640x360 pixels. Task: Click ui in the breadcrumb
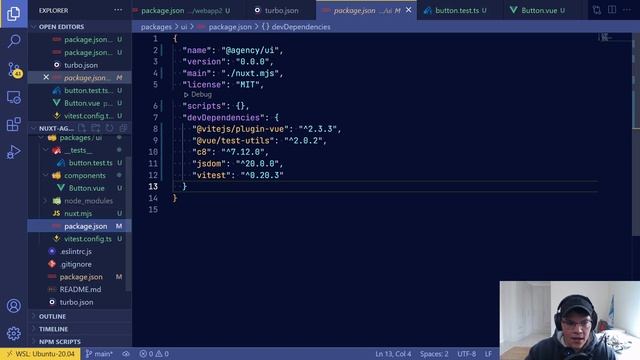click(184, 27)
